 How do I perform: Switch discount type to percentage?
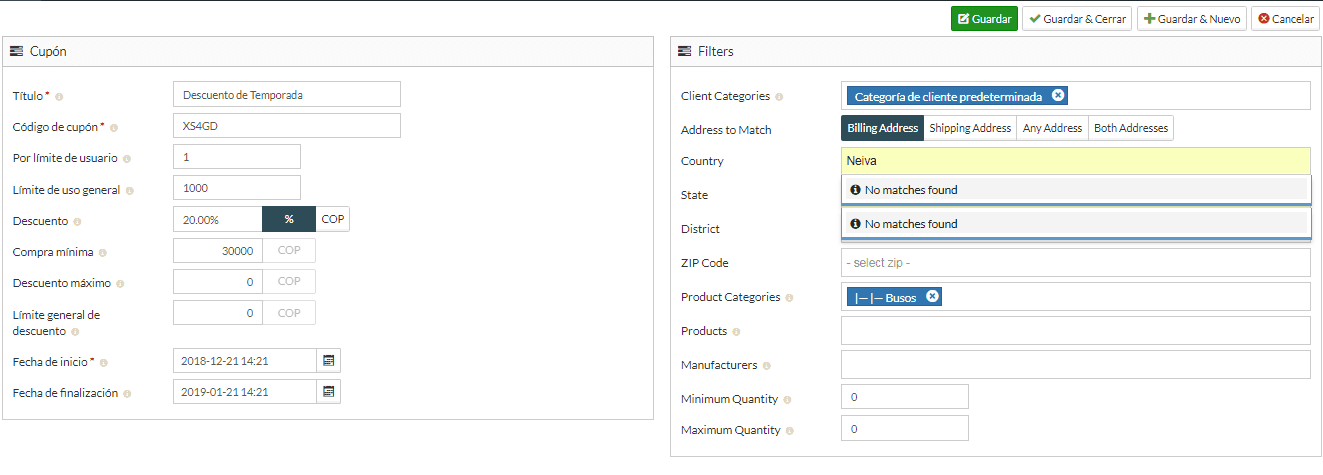point(289,219)
